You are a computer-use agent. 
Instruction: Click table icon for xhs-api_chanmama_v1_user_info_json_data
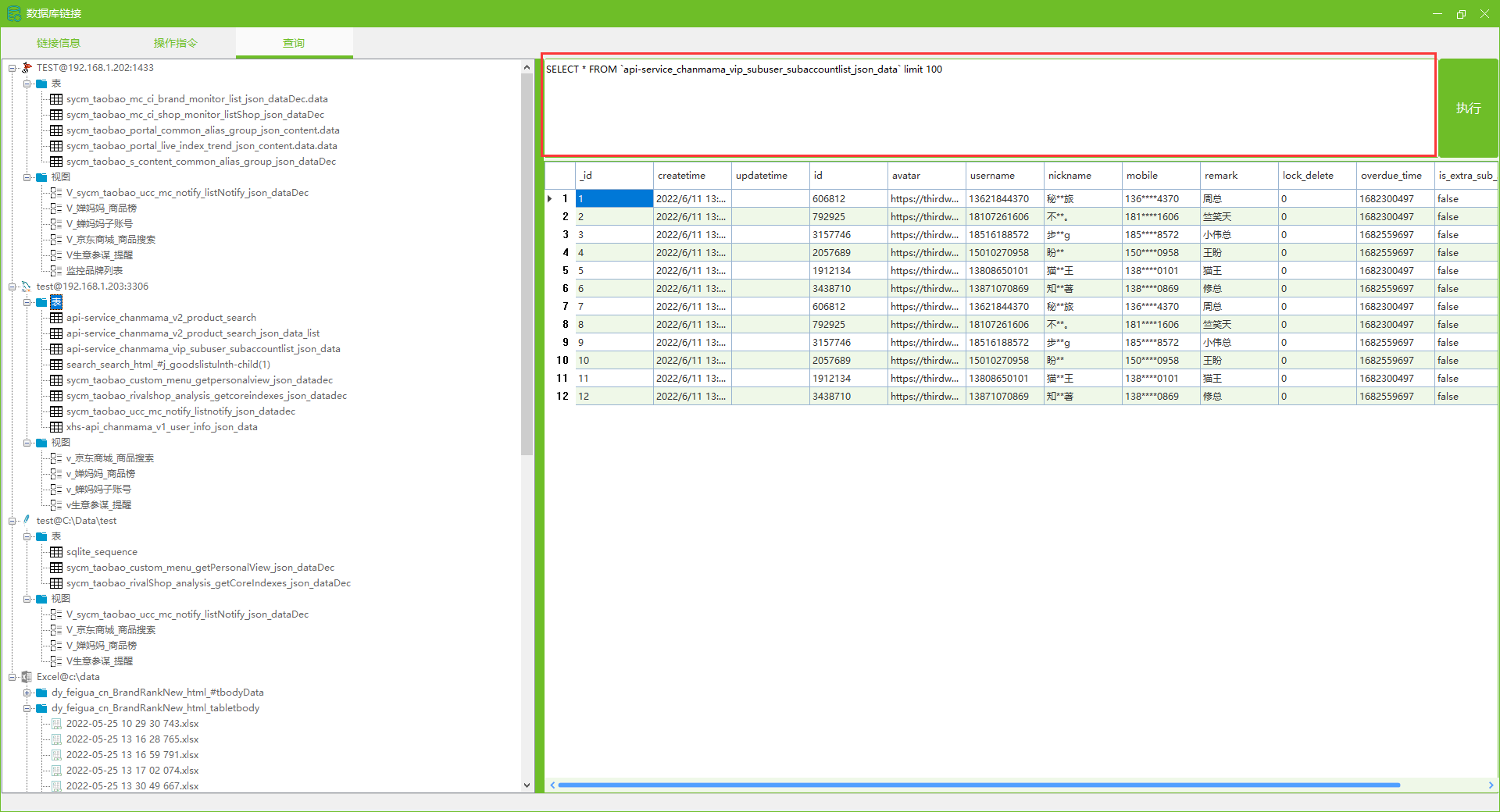pyautogui.click(x=56, y=427)
